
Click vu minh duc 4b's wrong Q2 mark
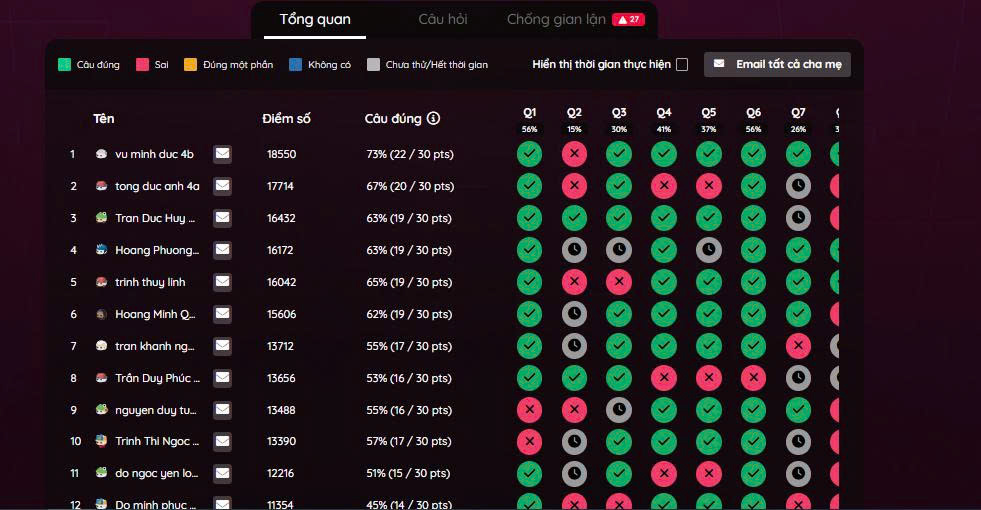574,154
